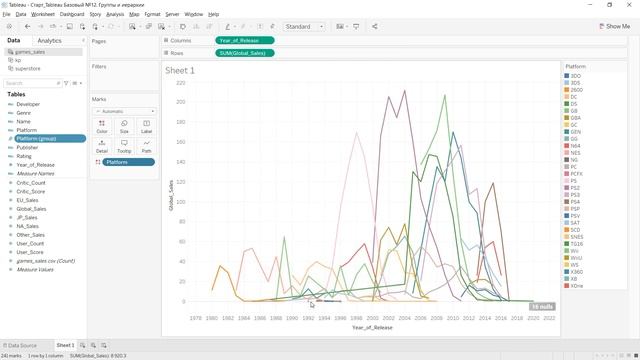Open the highlight pen dropdown arrow
This screenshot has height=360, width=640.
(x=235, y=27)
